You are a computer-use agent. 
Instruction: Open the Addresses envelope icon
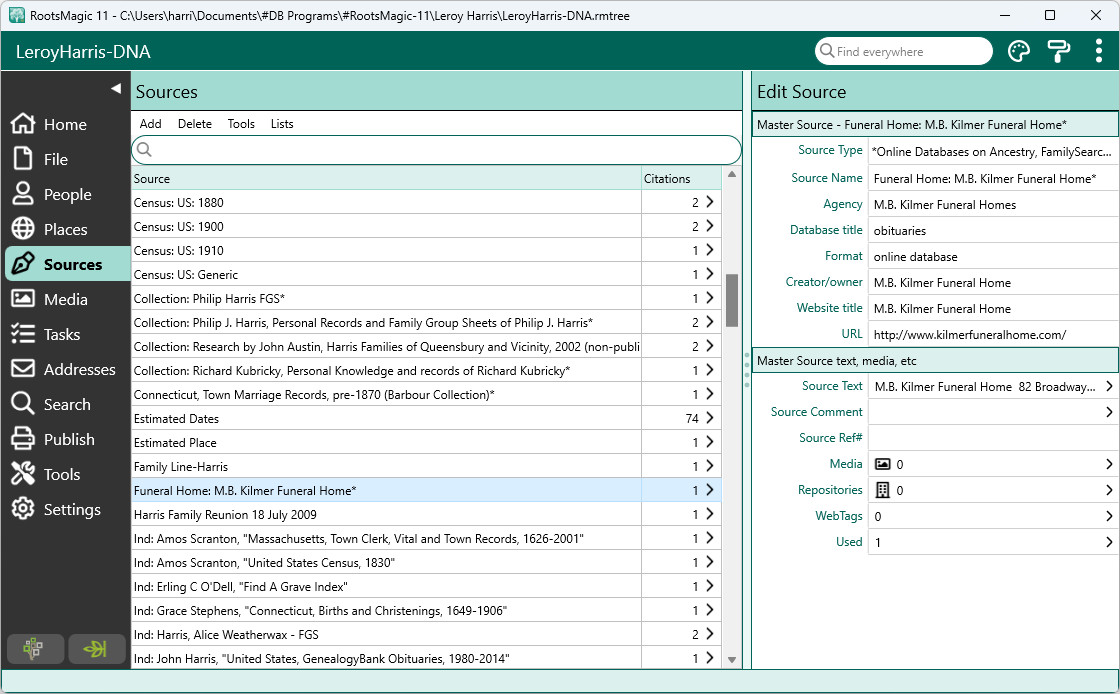click(23, 369)
